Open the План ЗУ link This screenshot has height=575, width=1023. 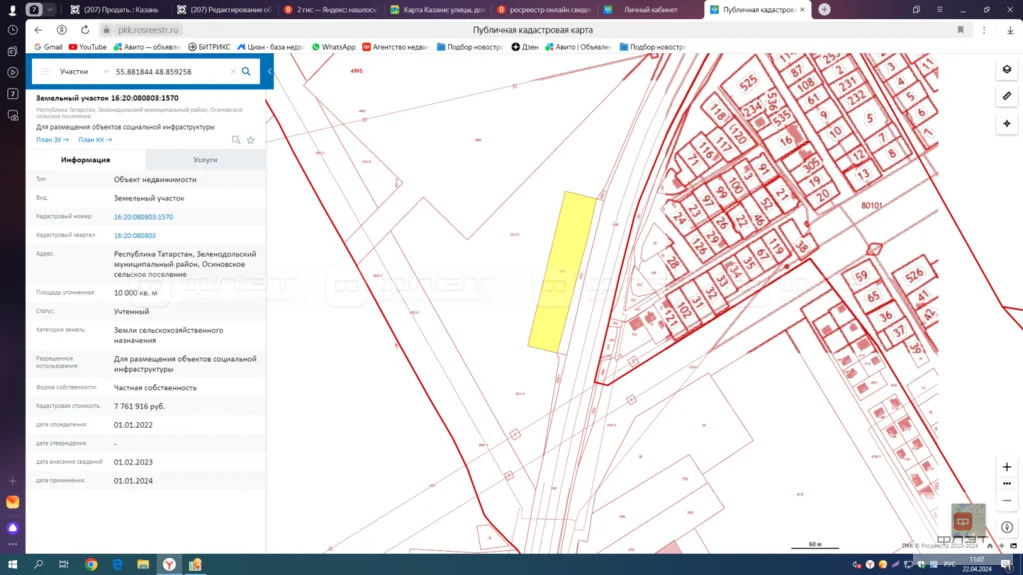click(x=52, y=140)
